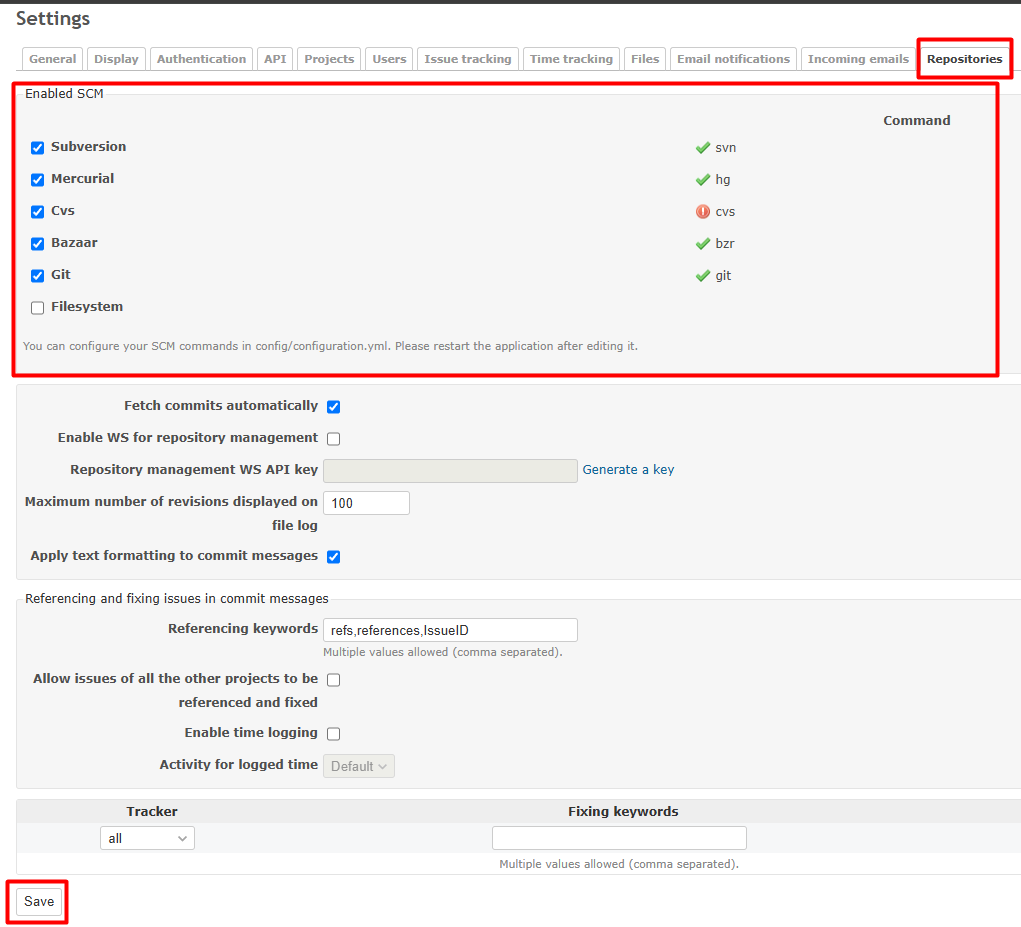Image resolution: width=1021 pixels, height=927 pixels.
Task: Disable the Mercurial SCM checkbox
Action: (x=37, y=179)
